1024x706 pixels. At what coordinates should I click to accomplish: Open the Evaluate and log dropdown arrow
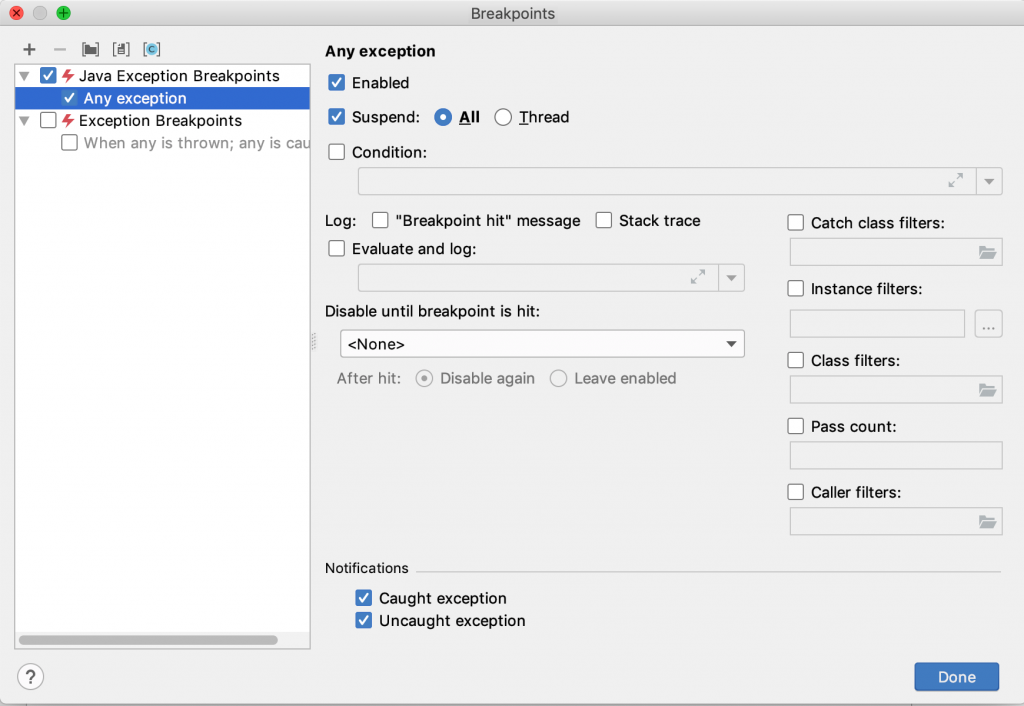[x=731, y=278]
